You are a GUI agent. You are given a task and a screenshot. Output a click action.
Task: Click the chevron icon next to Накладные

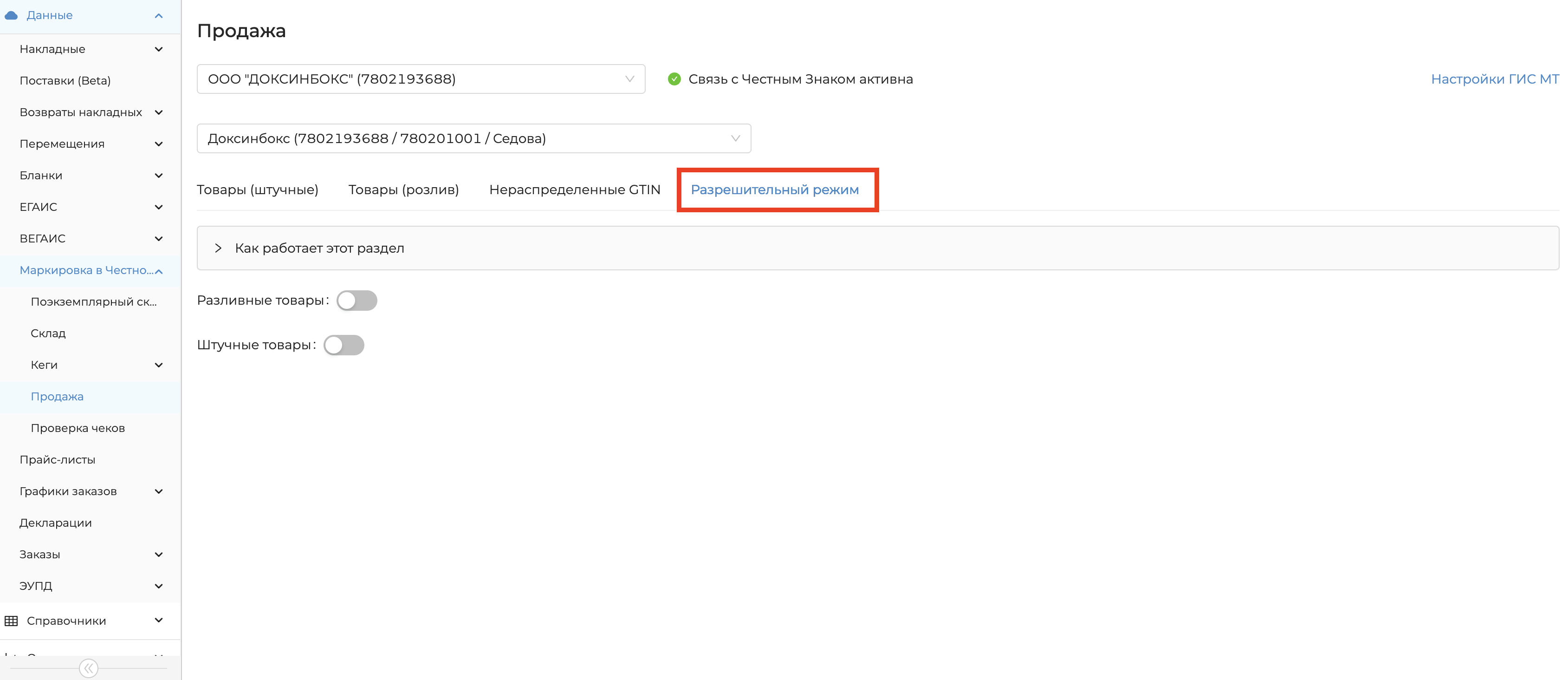(x=159, y=49)
